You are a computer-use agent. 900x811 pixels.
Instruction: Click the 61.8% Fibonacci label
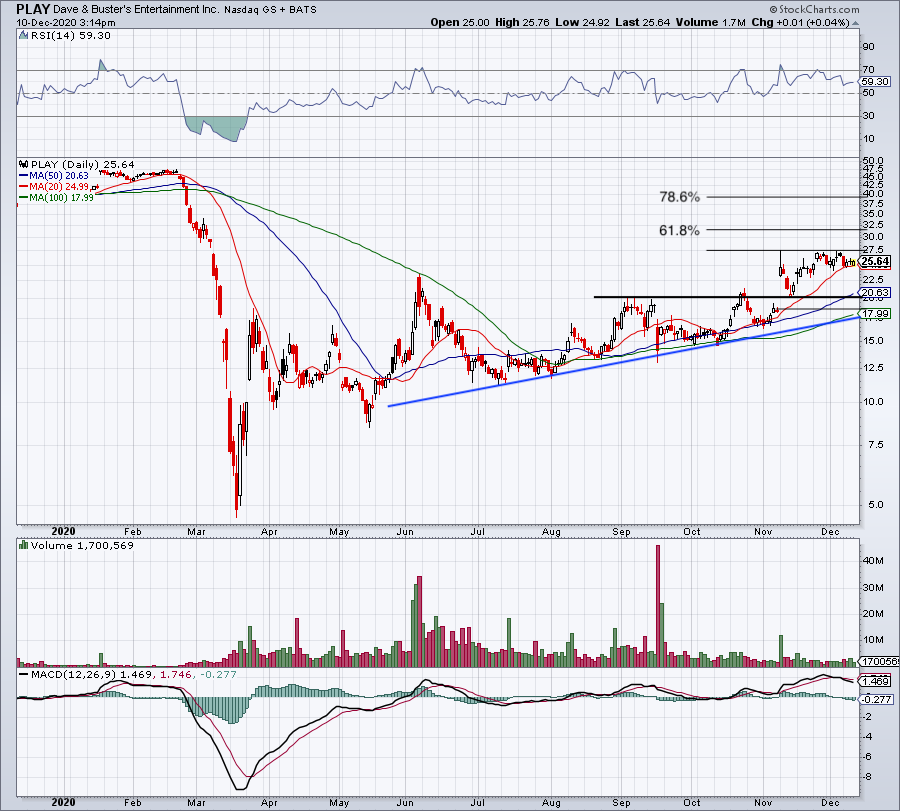(680, 230)
